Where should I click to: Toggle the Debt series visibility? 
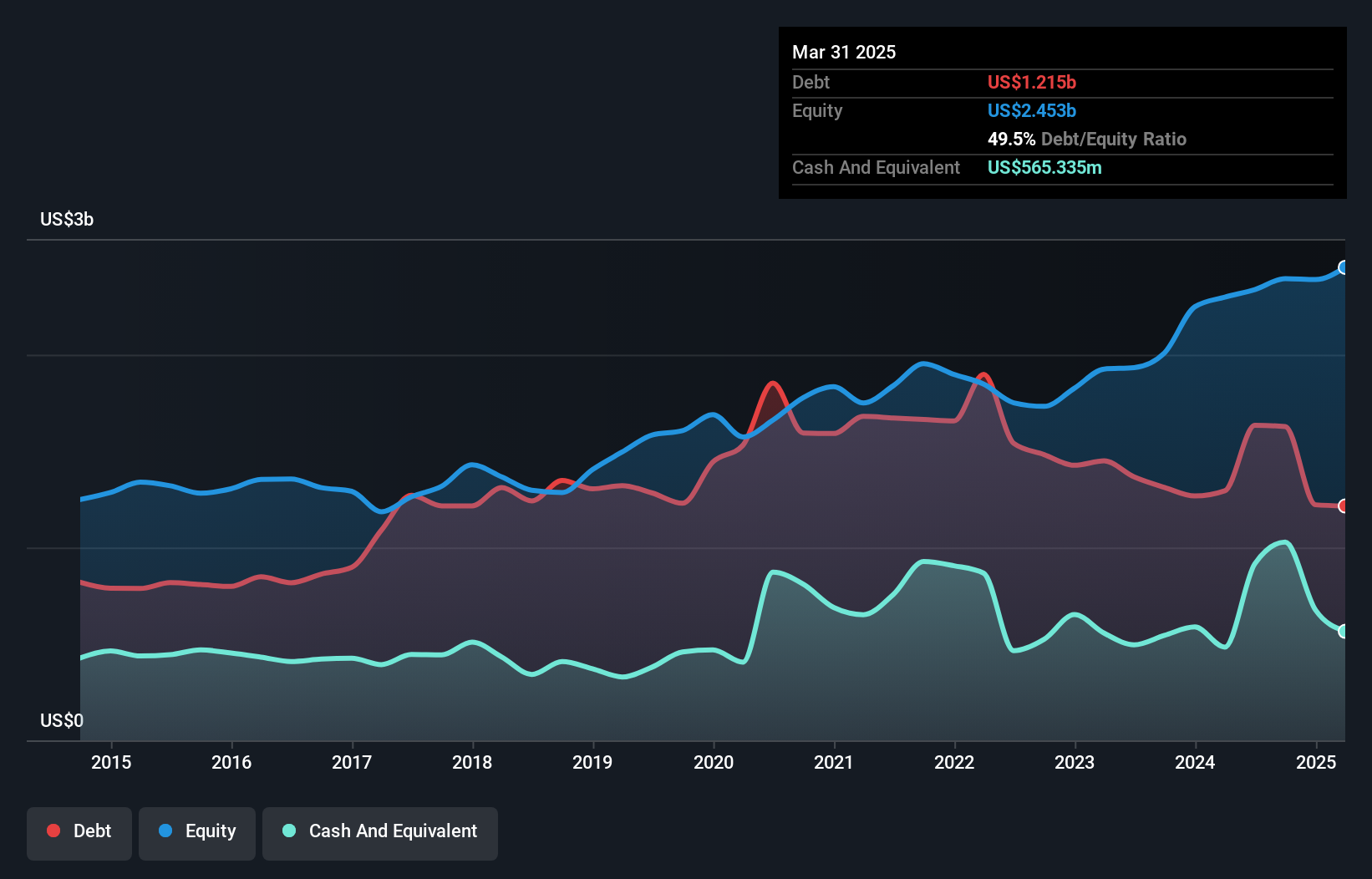[79, 831]
